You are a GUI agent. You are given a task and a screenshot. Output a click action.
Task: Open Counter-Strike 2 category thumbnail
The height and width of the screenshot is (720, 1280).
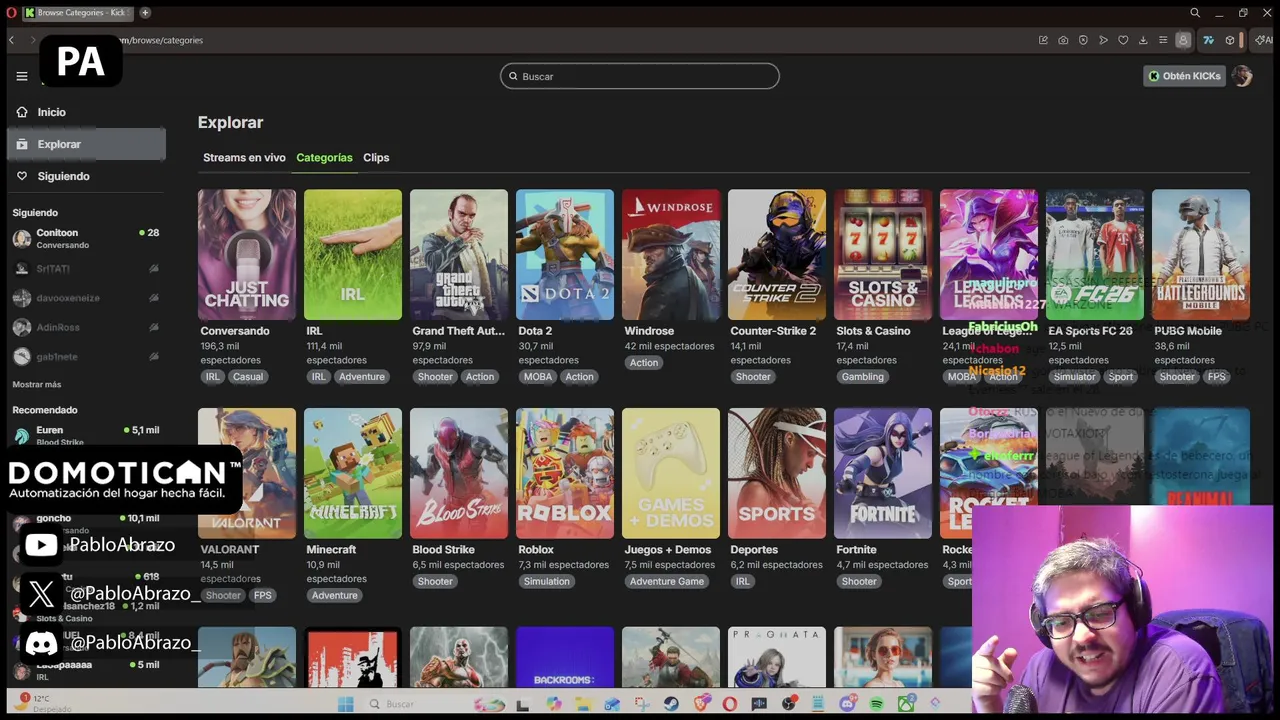(777, 255)
